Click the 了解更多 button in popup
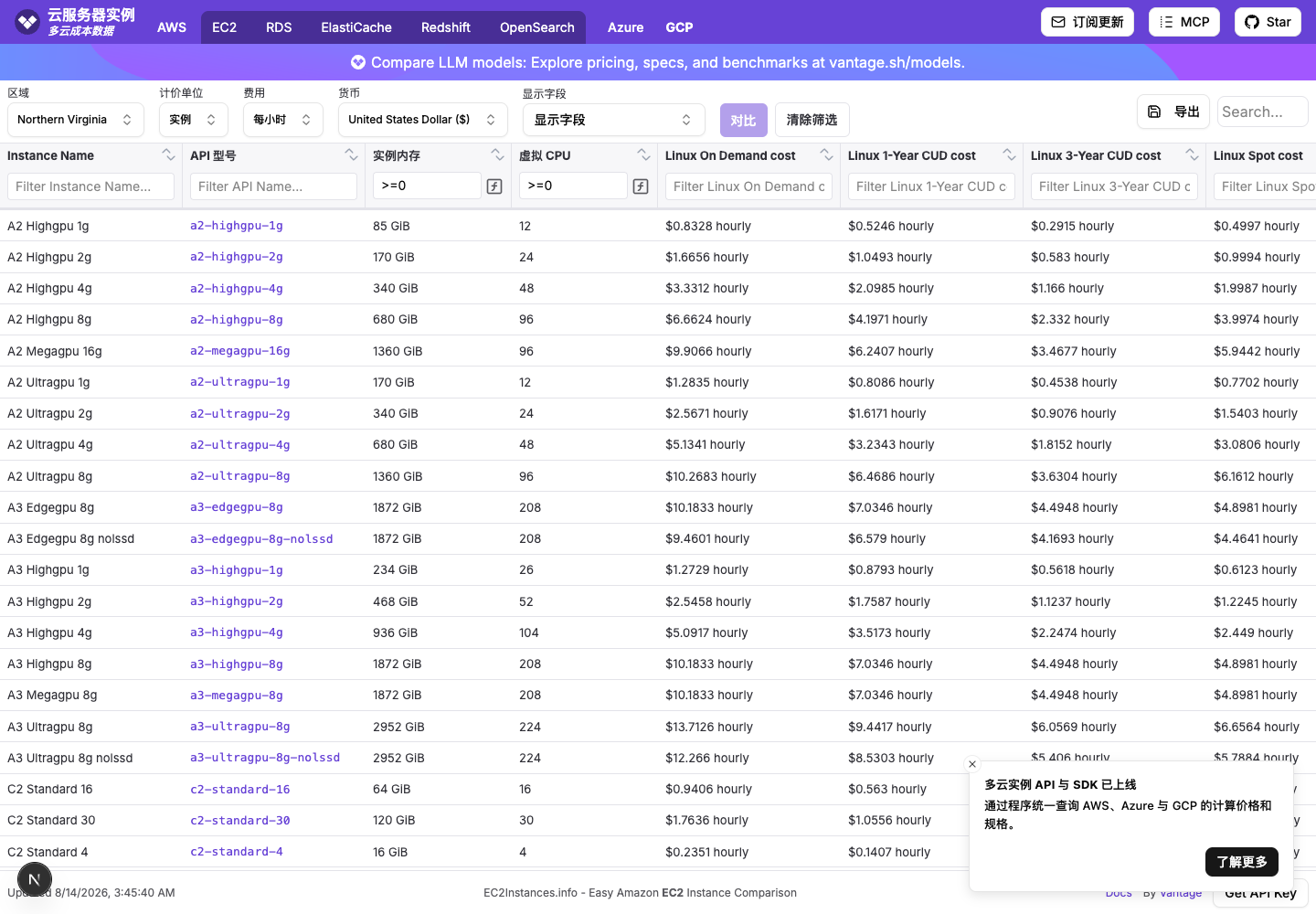The height and width of the screenshot is (914, 1316). (x=1242, y=862)
